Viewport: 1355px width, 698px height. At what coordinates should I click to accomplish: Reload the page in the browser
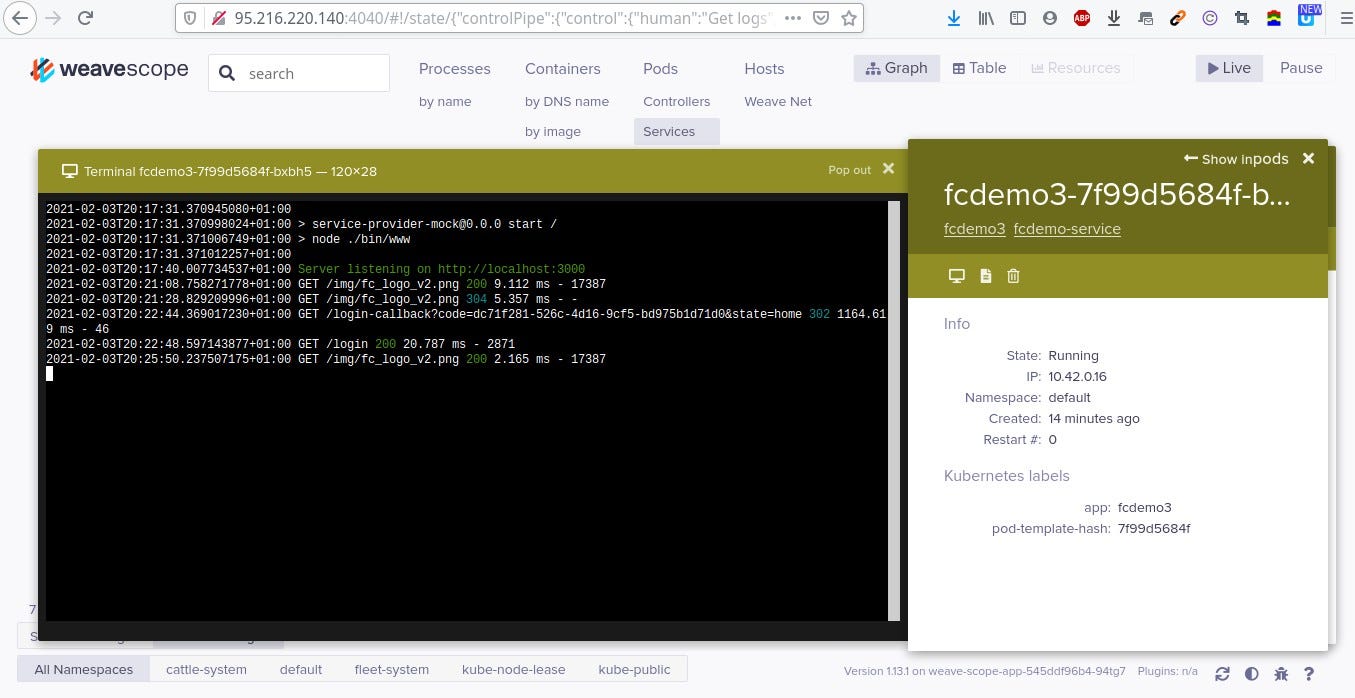(x=86, y=17)
